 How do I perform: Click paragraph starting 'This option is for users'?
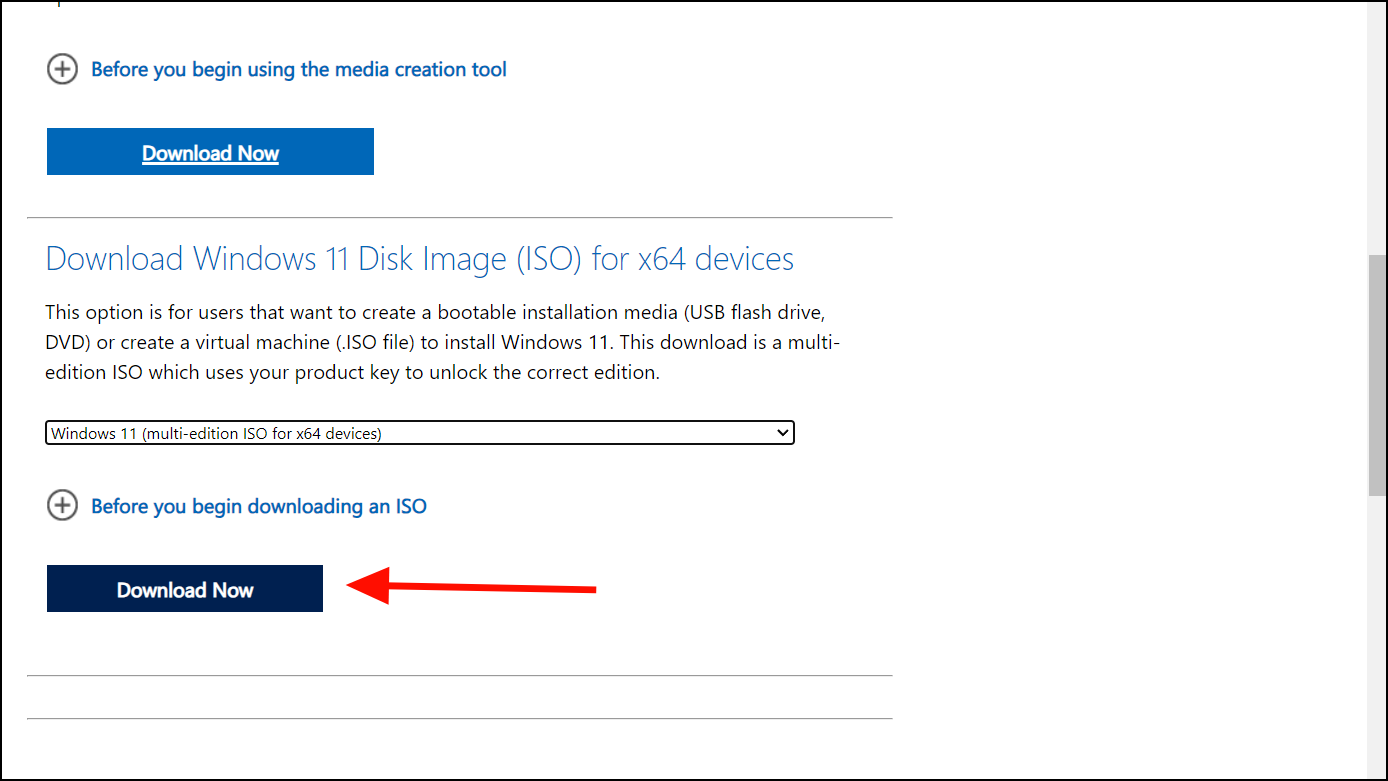[443, 342]
